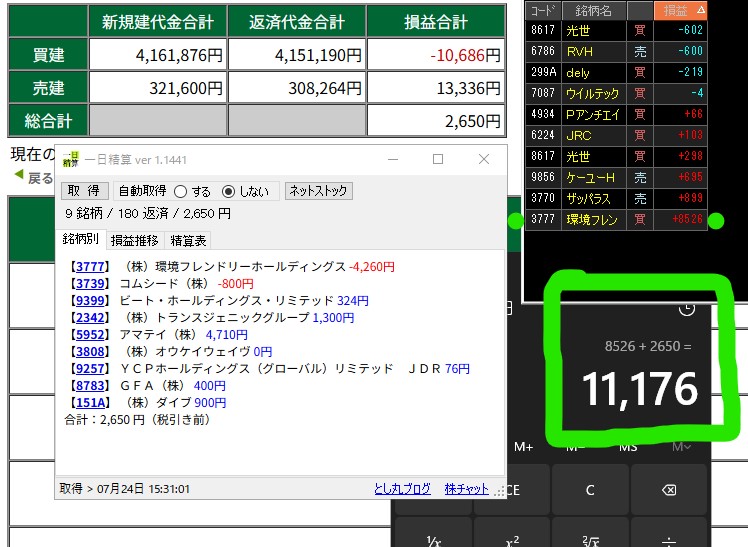Minimize the 一日精算 window
Screen dimensions: 748x547
coord(393,159)
